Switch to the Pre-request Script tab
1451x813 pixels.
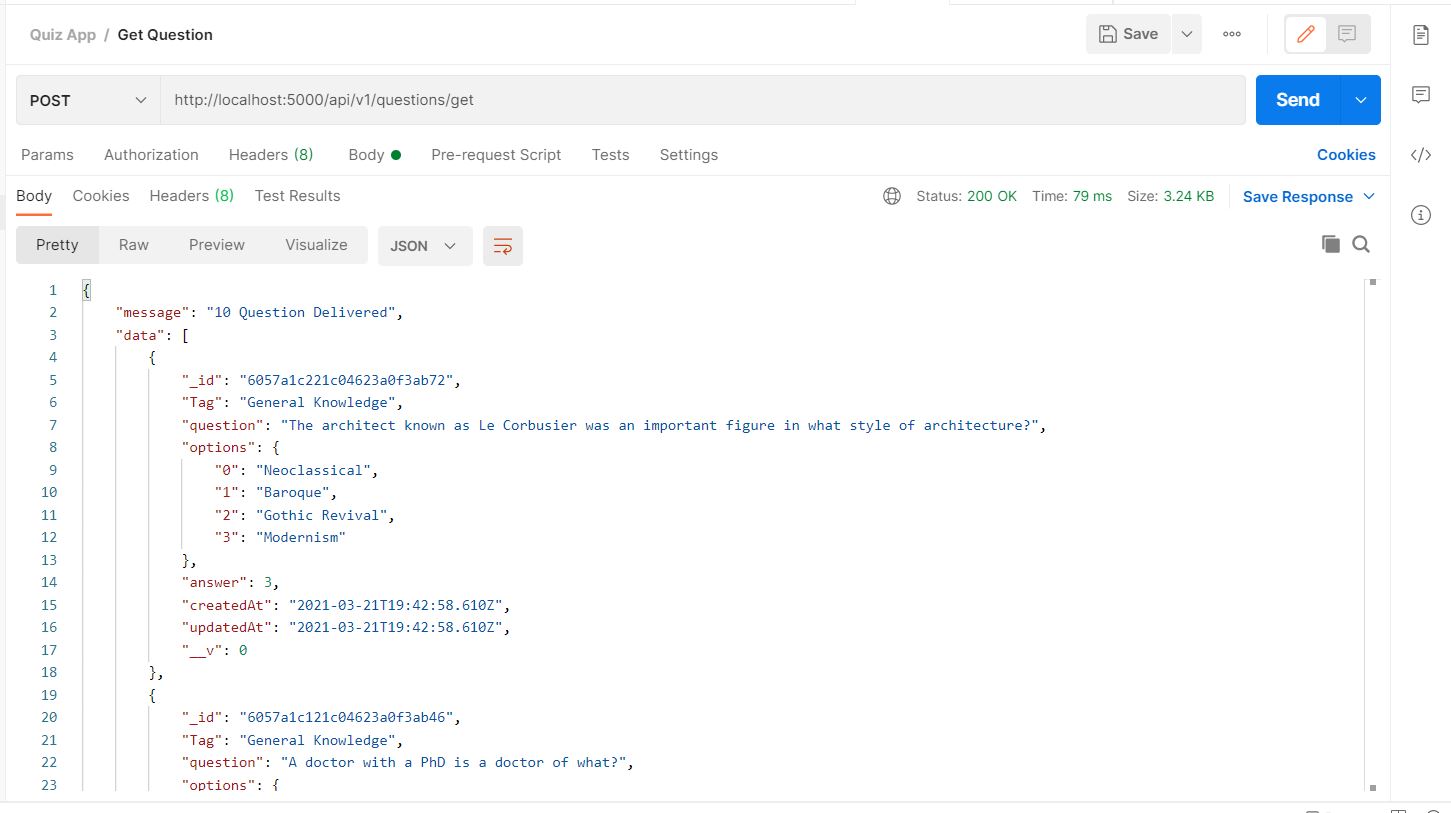[x=496, y=155]
